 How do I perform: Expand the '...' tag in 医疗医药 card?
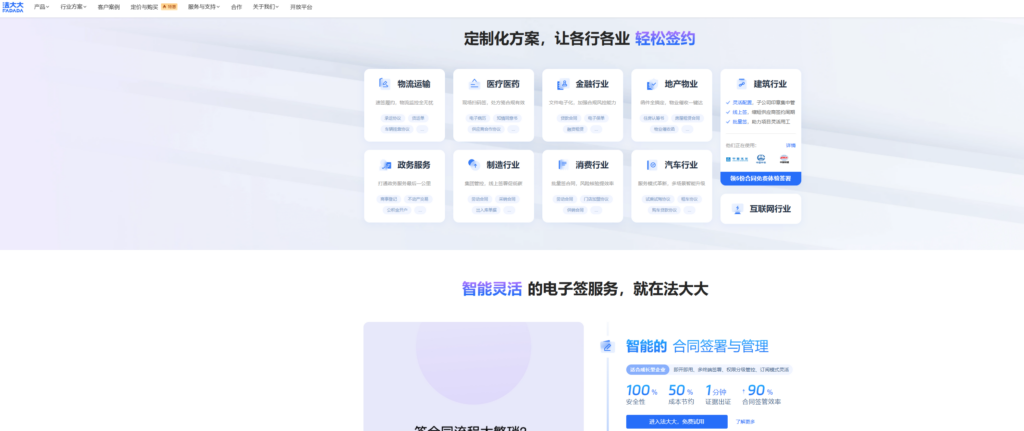[513, 129]
